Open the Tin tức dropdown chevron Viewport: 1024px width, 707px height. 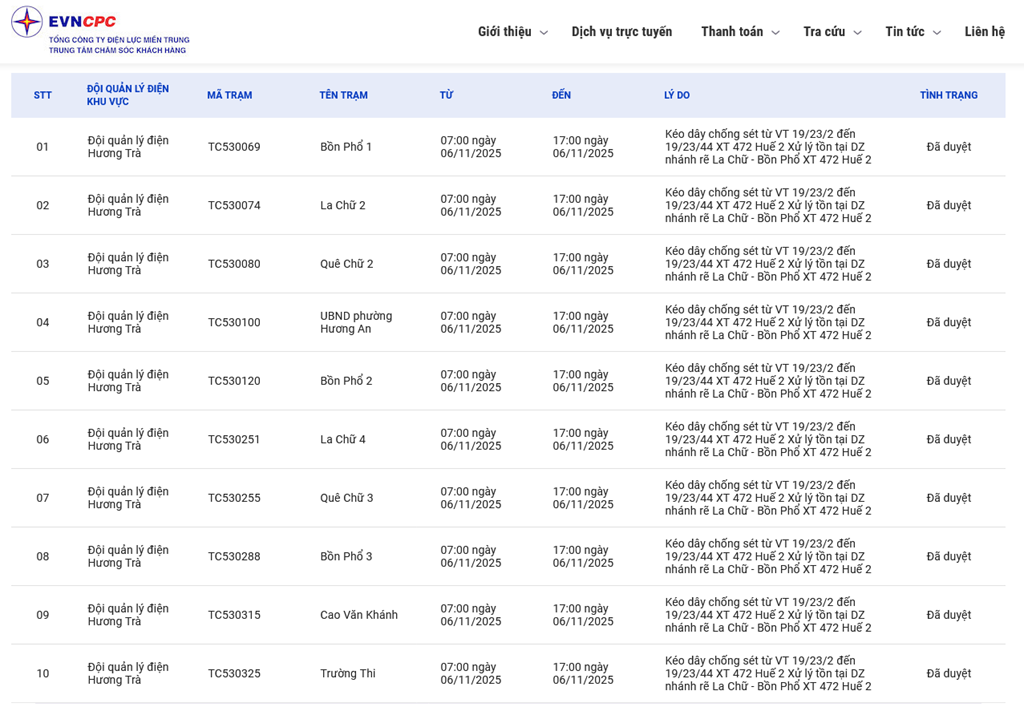pos(937,33)
